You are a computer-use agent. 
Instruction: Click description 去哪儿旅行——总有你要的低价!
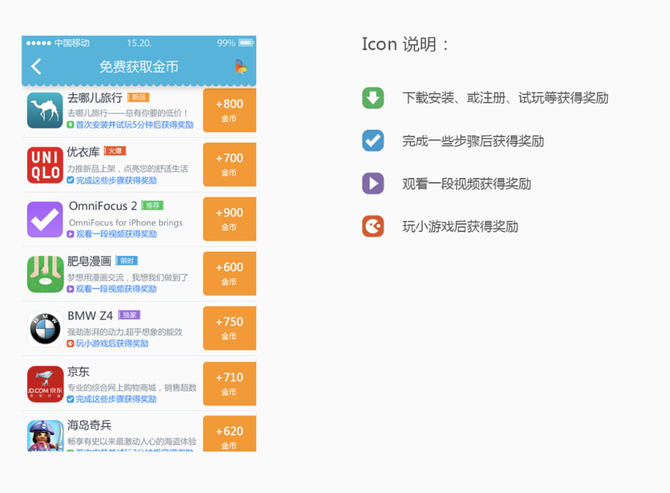click(128, 113)
